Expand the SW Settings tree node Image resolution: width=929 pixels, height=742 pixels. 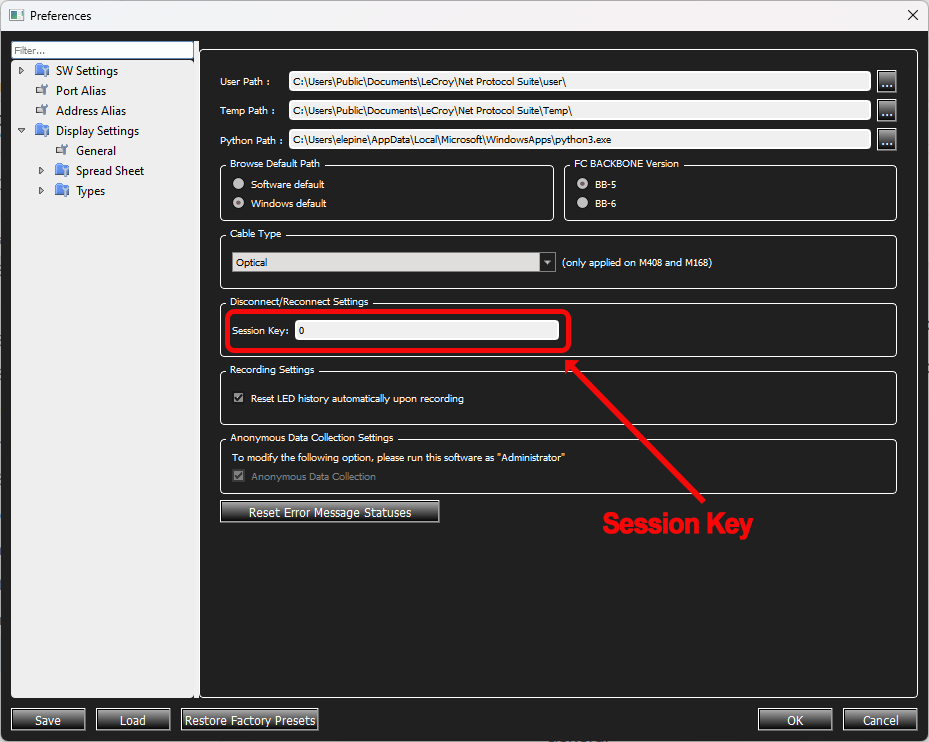pos(21,71)
